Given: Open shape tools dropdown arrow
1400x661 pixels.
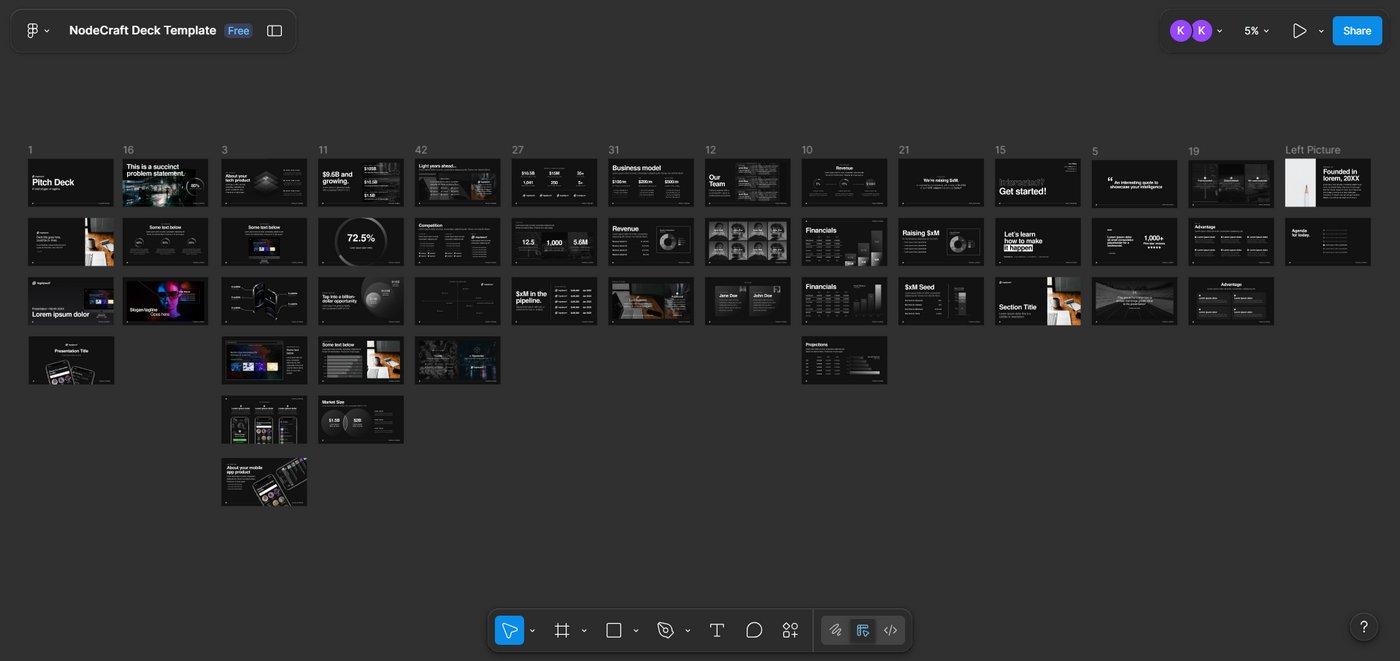Looking at the screenshot, I should (x=636, y=630).
